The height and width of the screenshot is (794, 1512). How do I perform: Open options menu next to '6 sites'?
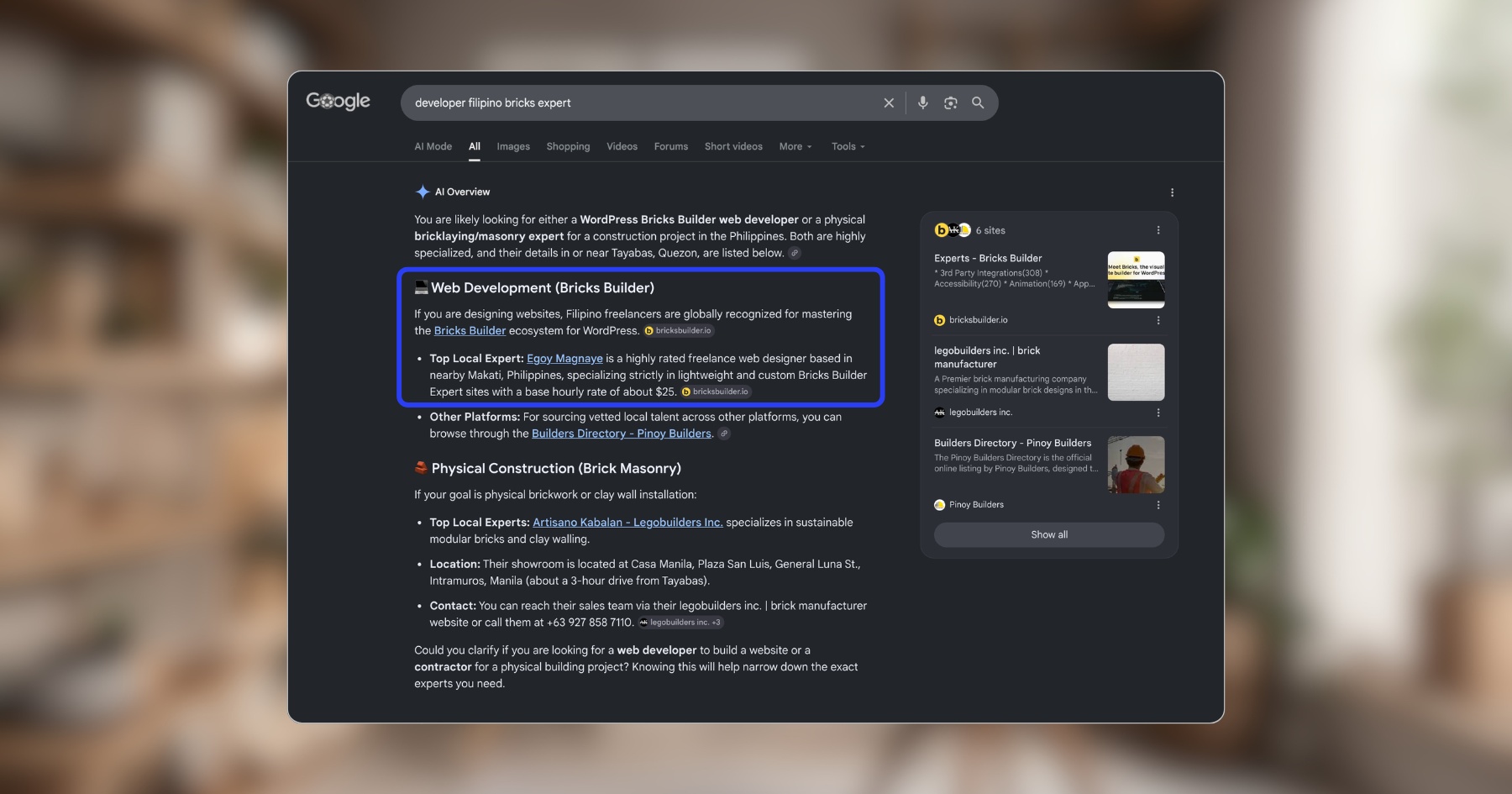(x=1158, y=230)
